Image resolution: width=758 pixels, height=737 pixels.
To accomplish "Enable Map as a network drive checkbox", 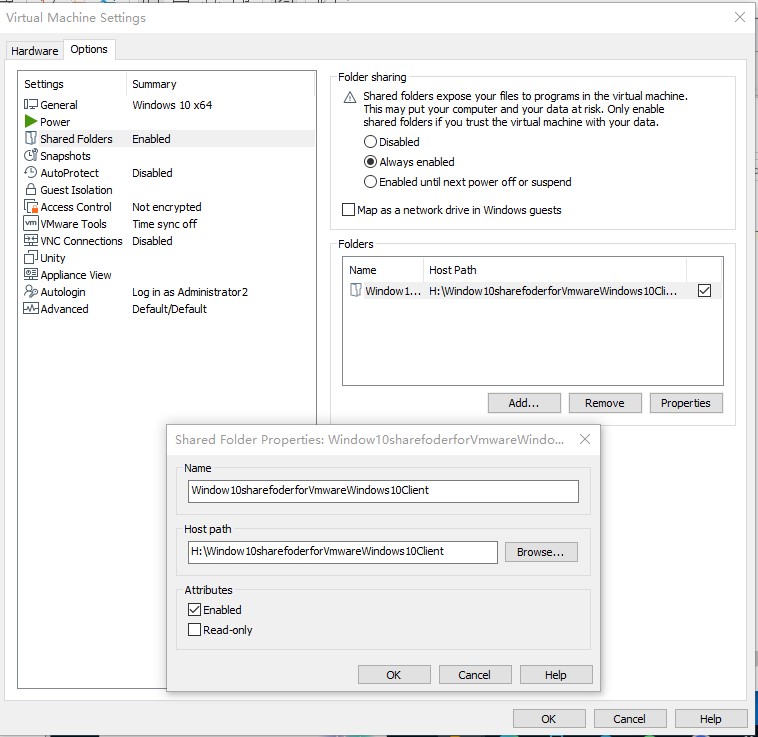I will point(349,210).
